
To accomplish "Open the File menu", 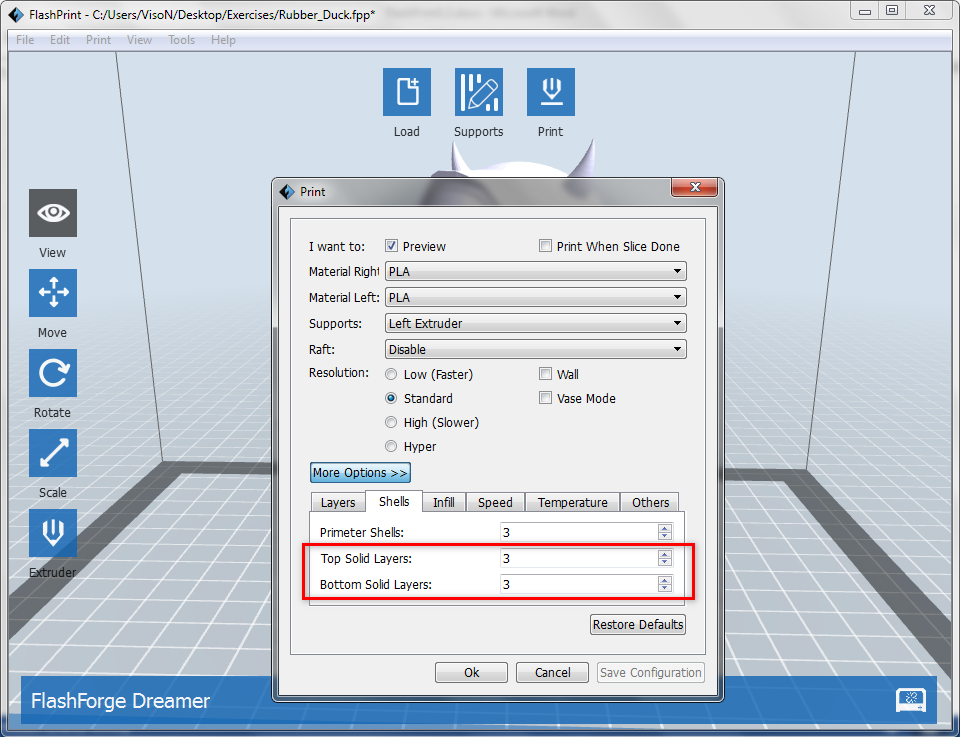I will tap(25, 40).
